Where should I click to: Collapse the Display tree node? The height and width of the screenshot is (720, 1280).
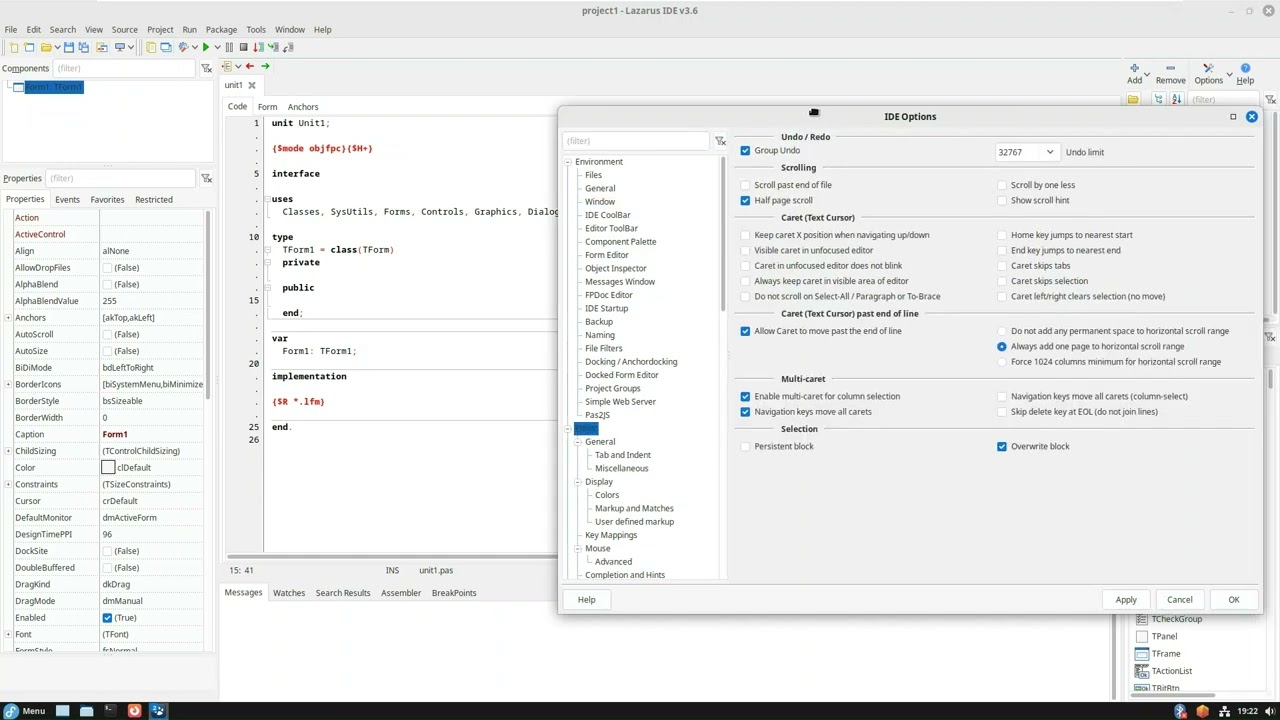577,482
